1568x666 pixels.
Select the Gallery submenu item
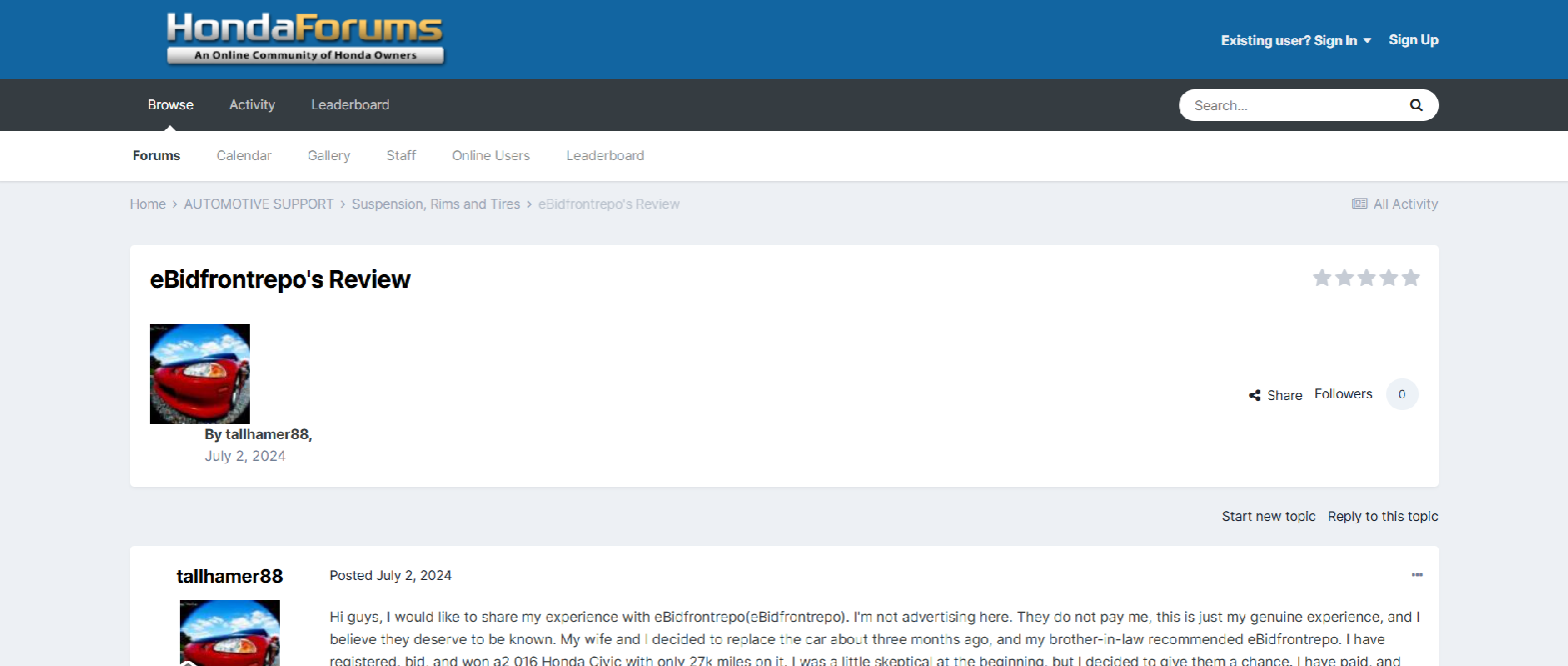coord(329,156)
